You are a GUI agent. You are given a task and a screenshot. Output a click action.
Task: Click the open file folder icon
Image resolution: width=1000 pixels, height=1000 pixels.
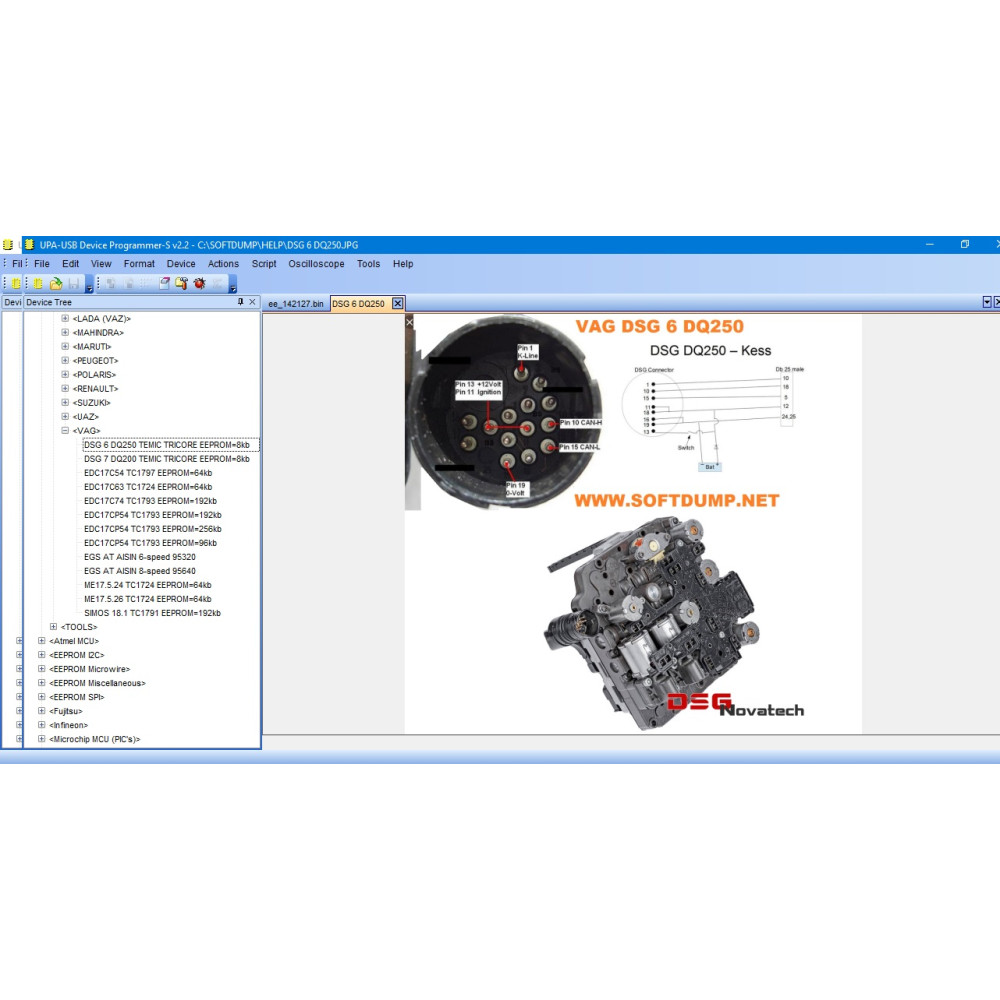pyautogui.click(x=56, y=283)
